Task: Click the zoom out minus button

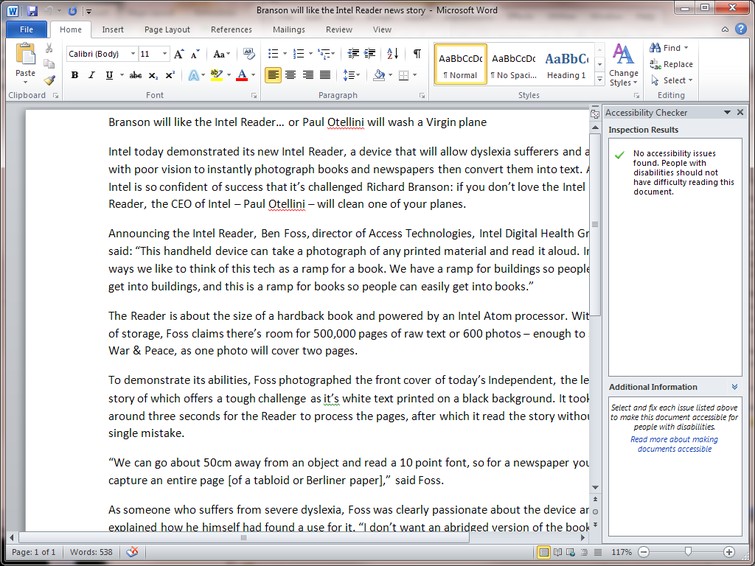Action: pyautogui.click(x=644, y=552)
